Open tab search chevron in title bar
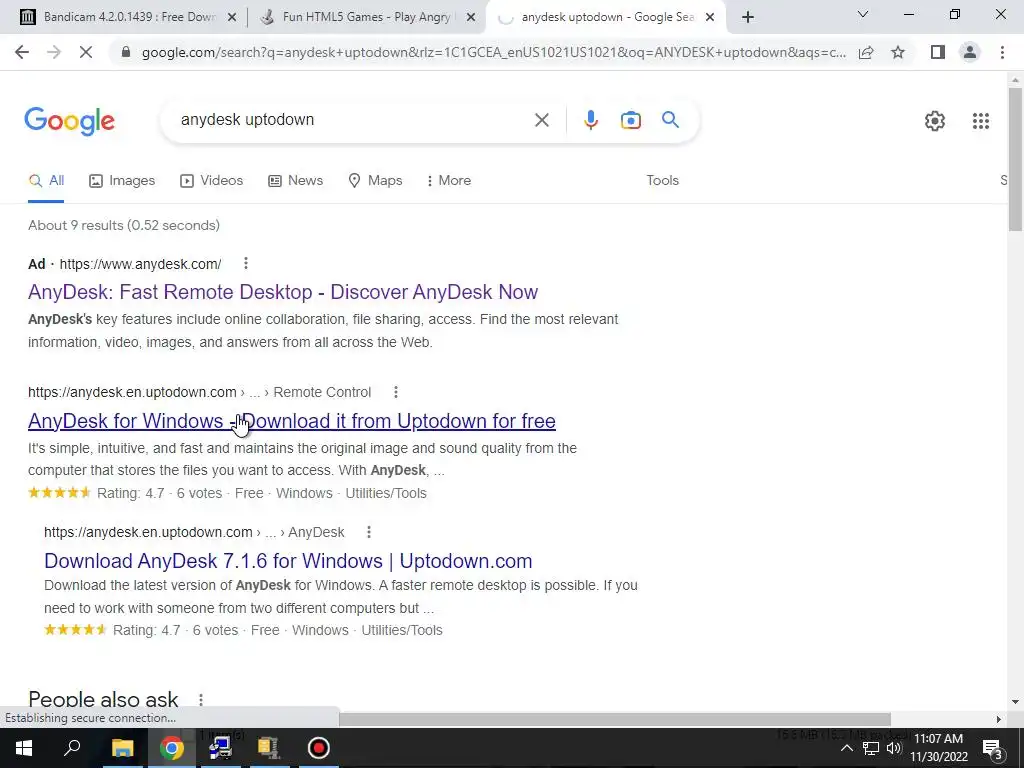Viewport: 1024px width, 768px height. [x=863, y=14]
